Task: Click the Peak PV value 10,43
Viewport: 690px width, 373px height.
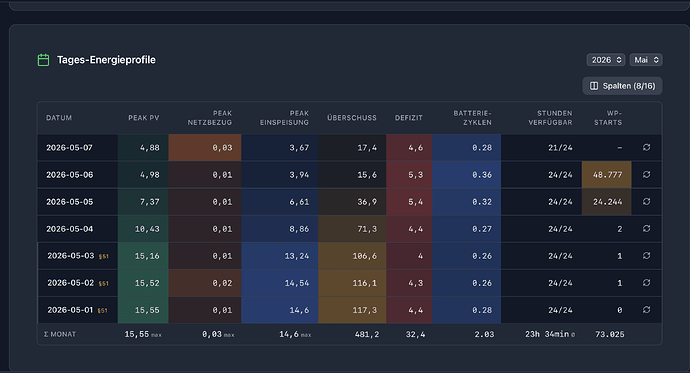Action: point(147,229)
